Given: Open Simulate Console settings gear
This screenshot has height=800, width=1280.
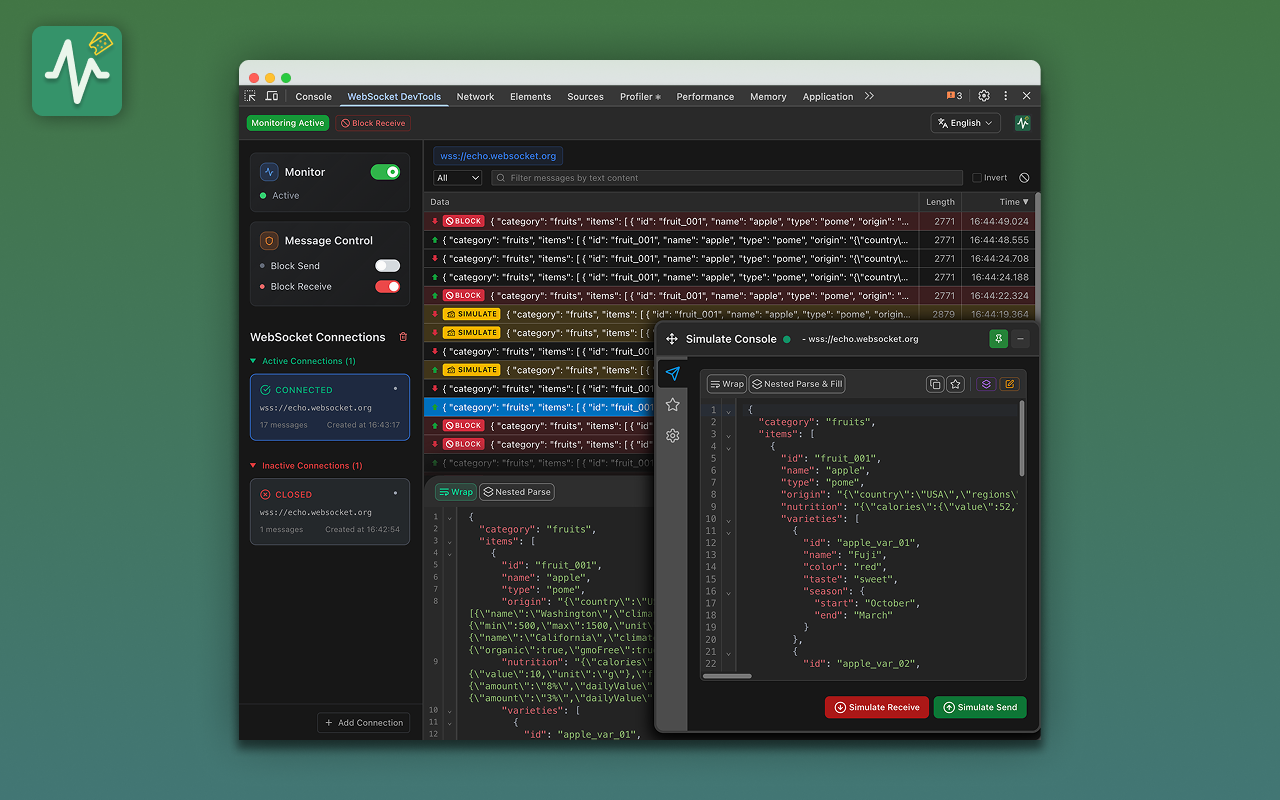Looking at the screenshot, I should click(x=672, y=436).
